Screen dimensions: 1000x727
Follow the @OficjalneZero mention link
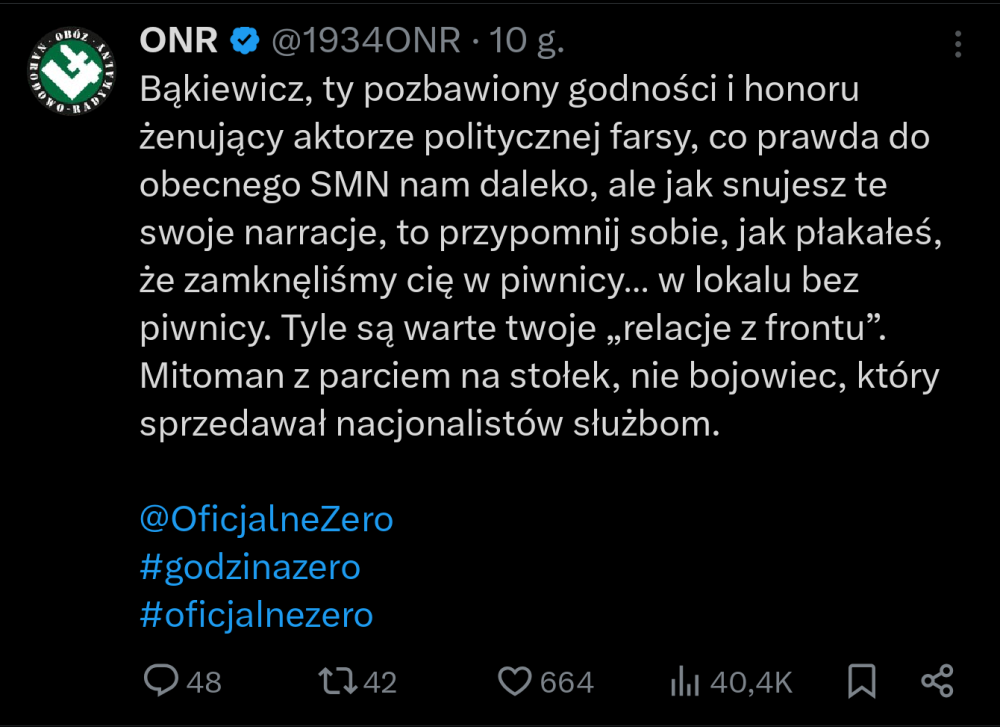(x=265, y=518)
